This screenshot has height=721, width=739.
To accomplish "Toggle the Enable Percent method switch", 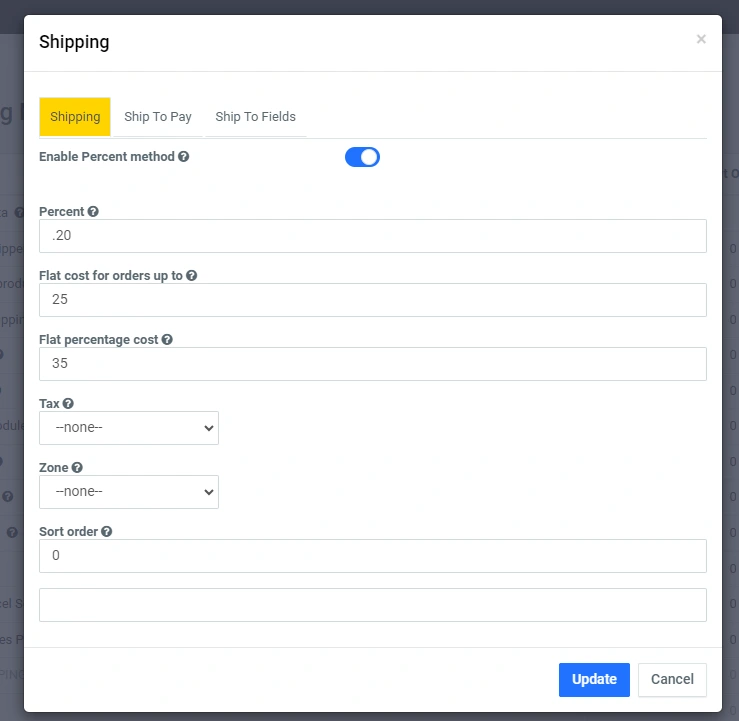I will click(x=362, y=157).
